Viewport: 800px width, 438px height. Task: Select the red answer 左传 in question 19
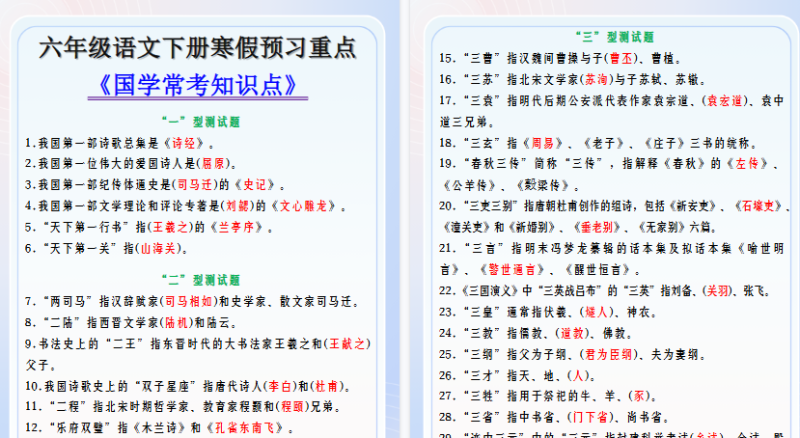(x=747, y=163)
